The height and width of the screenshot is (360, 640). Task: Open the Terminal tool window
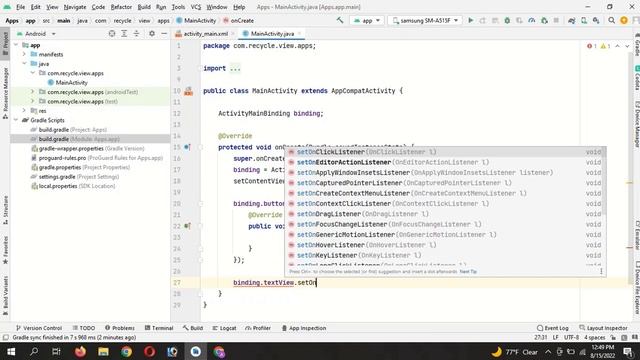[159, 328]
